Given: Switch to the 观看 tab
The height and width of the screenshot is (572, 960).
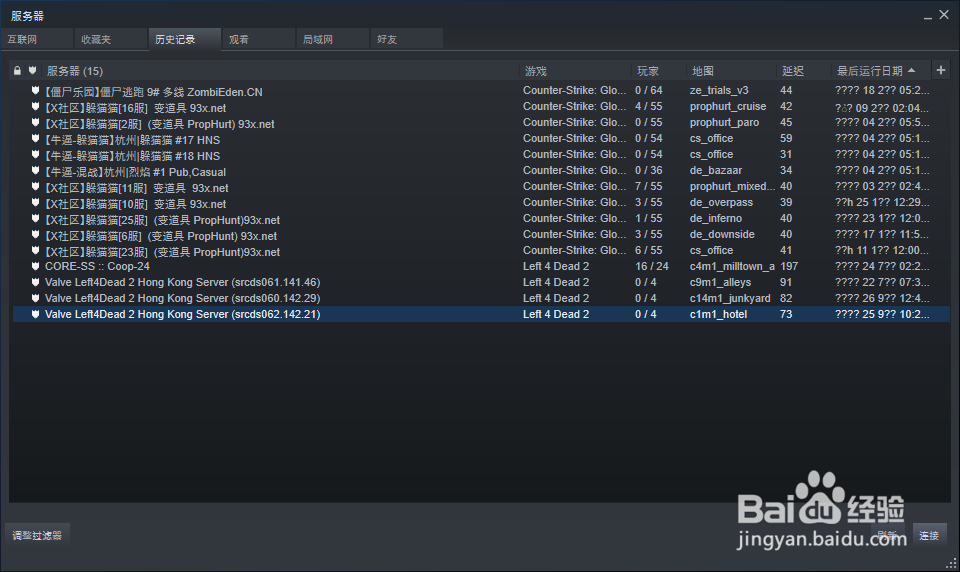Looking at the screenshot, I should pos(259,39).
